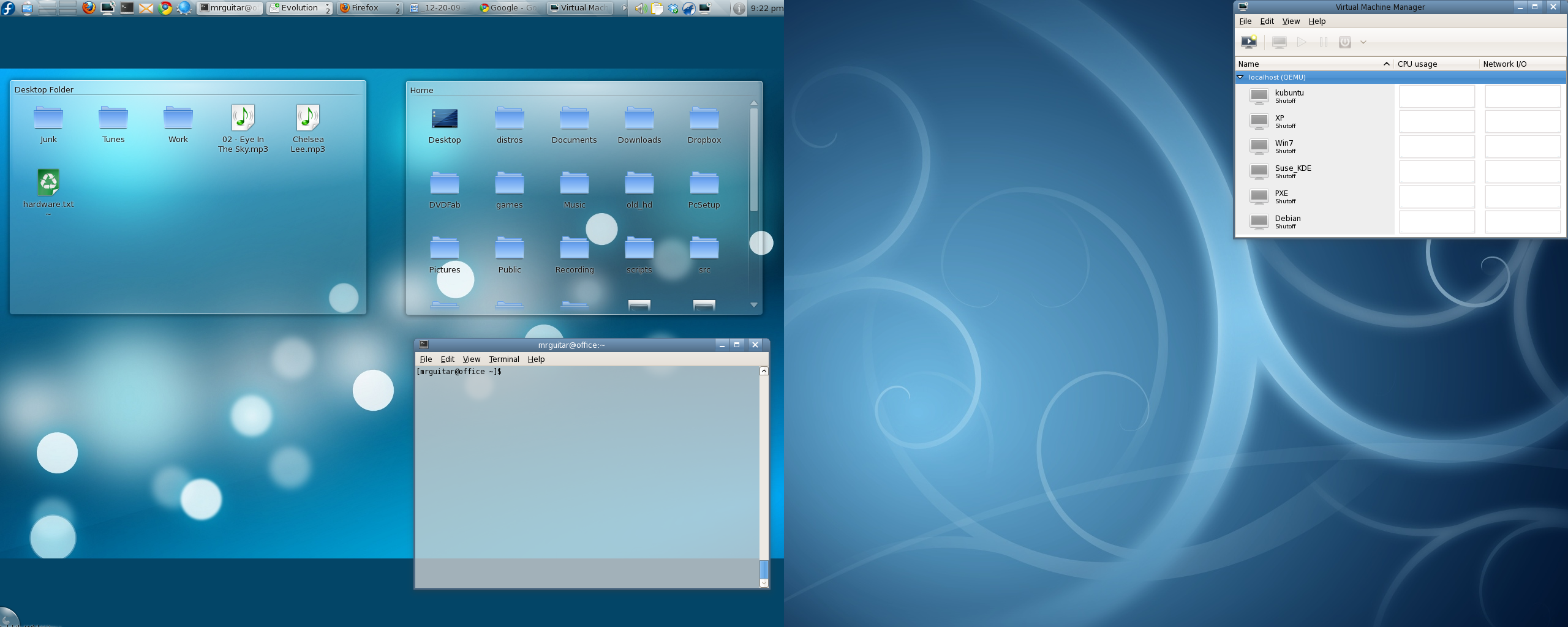Click the 9:22 pm clock
Image resolution: width=1568 pixels, height=627 pixels.
[x=766, y=8]
